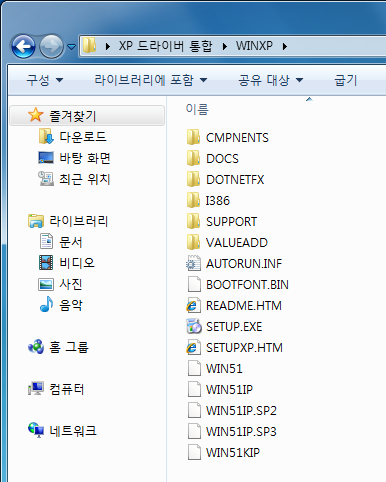This screenshot has width=386, height=482.
Task: Expand arrow between 'XP 드라이버 통합' and WINXP
Action: point(225,46)
